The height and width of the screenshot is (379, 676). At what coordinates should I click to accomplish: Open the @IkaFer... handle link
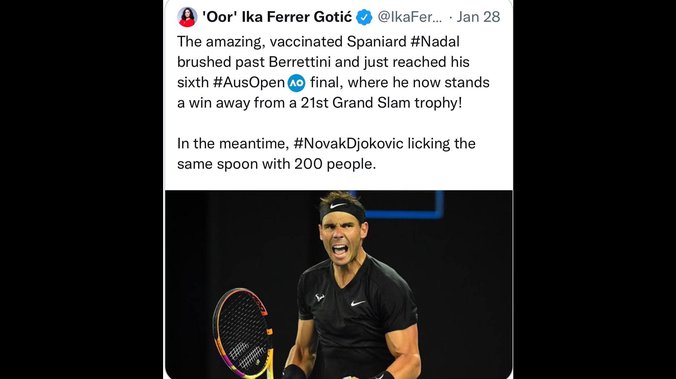click(x=410, y=17)
